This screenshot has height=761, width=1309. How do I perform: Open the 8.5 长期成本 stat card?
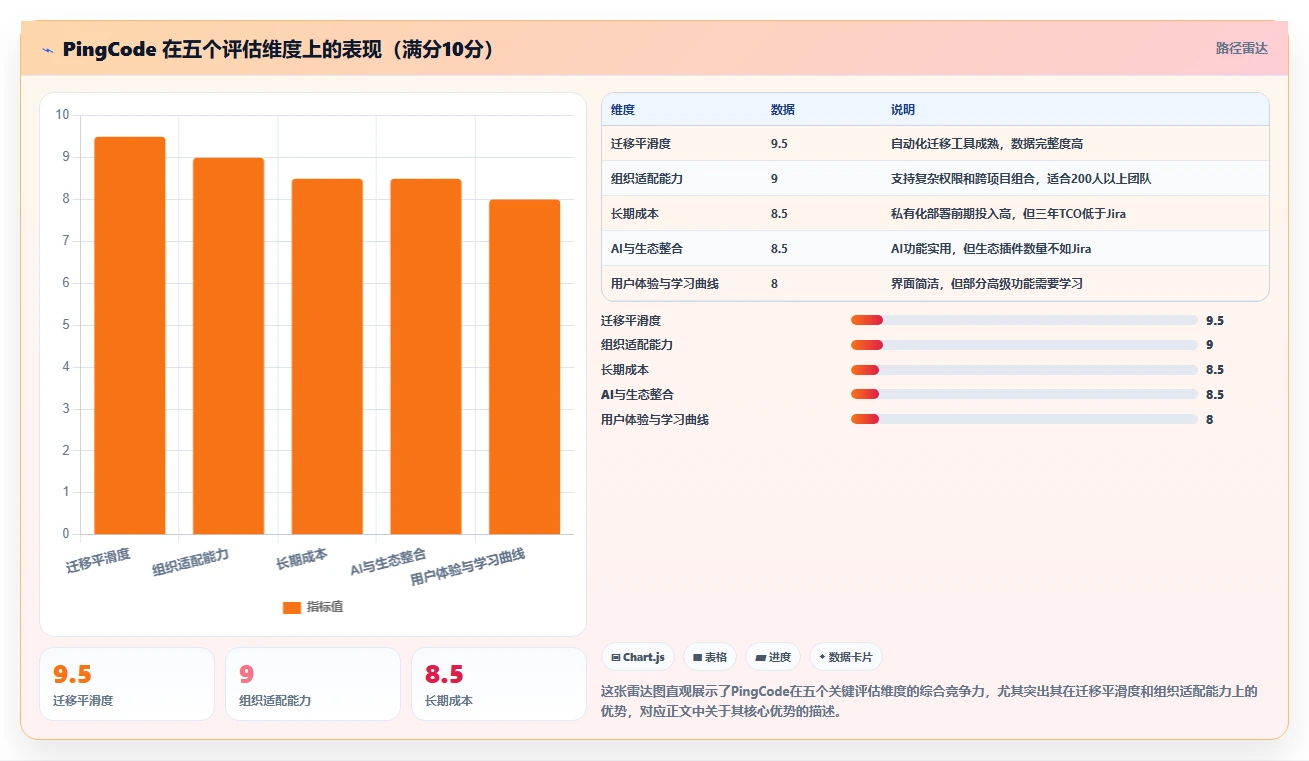(x=499, y=684)
